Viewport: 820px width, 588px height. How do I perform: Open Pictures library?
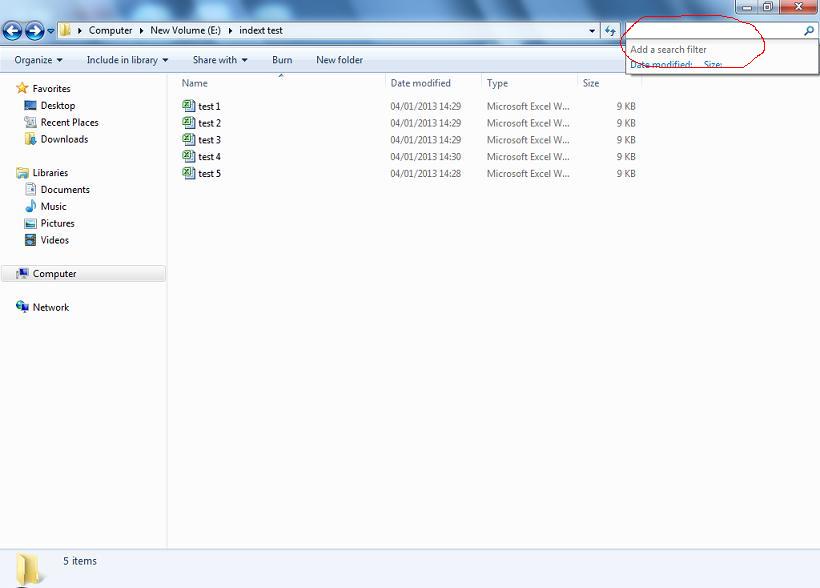click(58, 223)
